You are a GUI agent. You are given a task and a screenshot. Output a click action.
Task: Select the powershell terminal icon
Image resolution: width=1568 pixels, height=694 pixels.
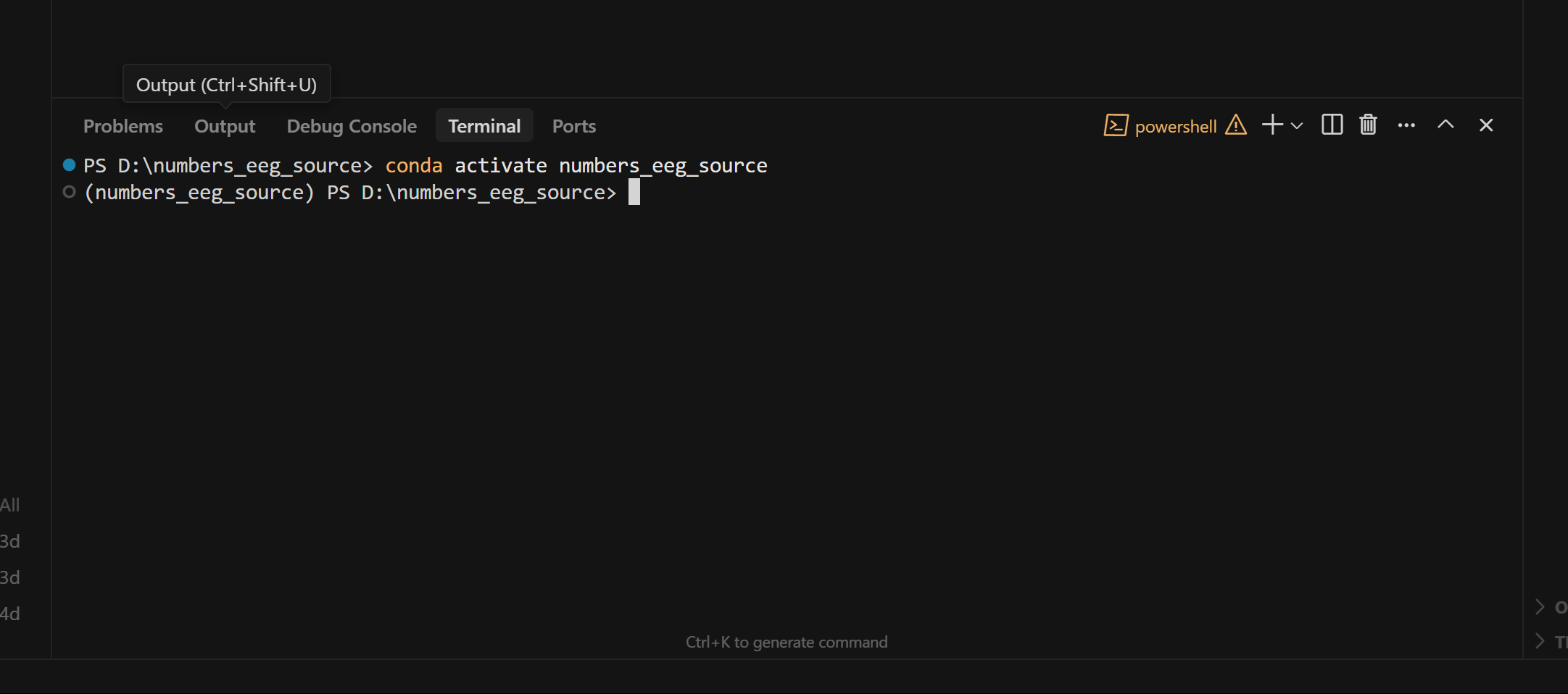pos(1115,125)
